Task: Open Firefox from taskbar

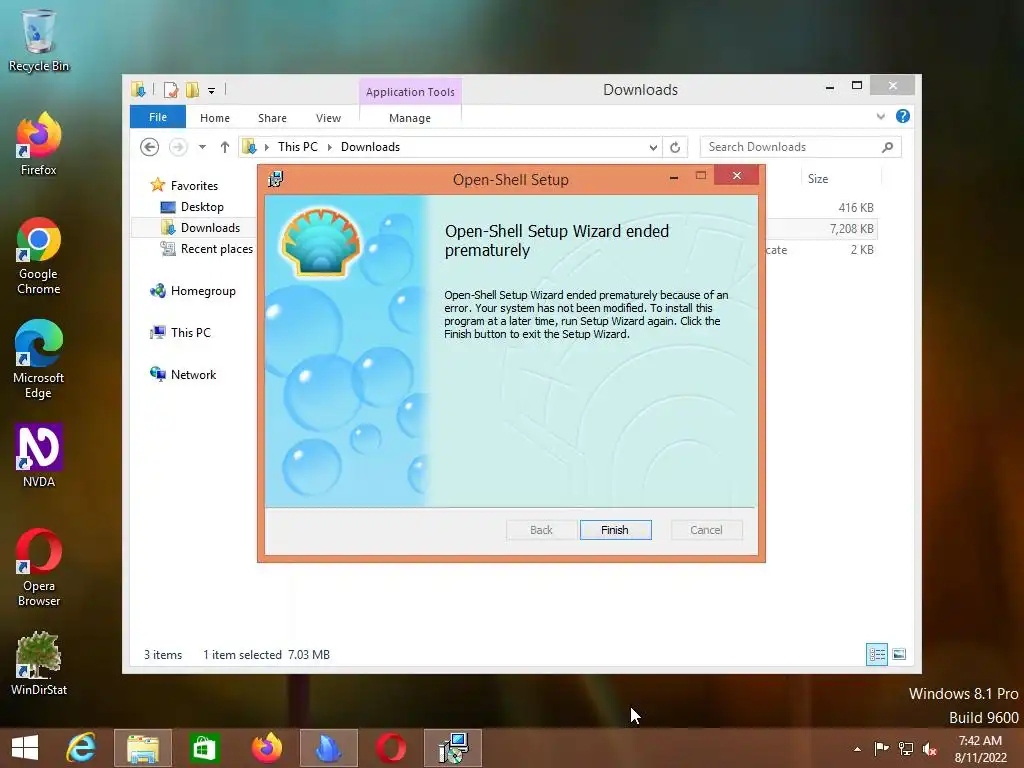Action: point(266,748)
